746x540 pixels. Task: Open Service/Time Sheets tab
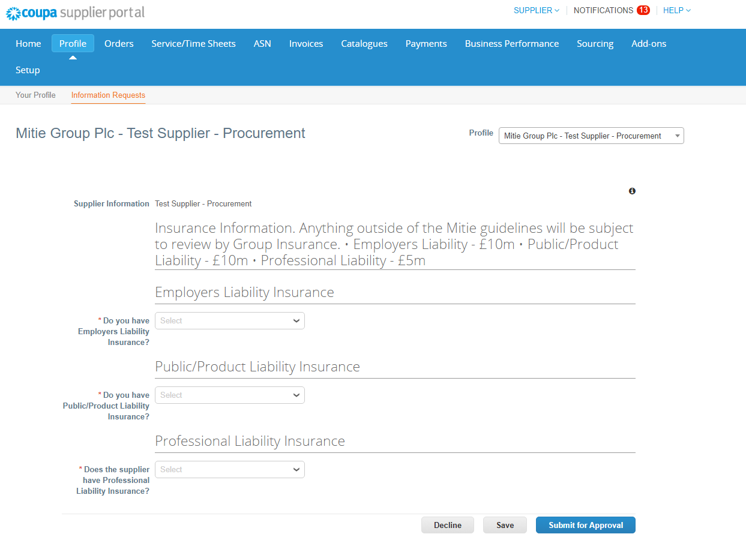coord(193,43)
